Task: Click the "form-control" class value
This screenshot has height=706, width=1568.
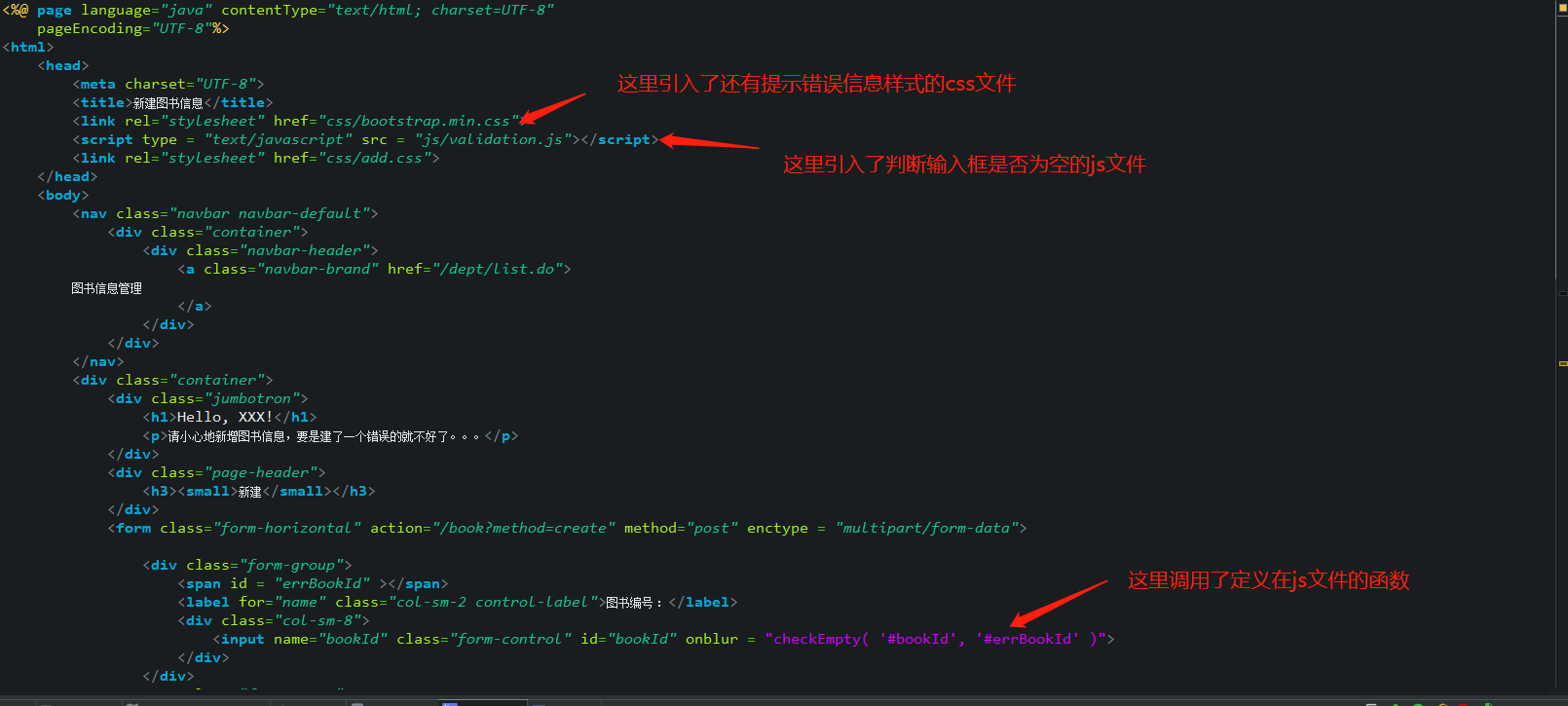Action: click(x=510, y=639)
